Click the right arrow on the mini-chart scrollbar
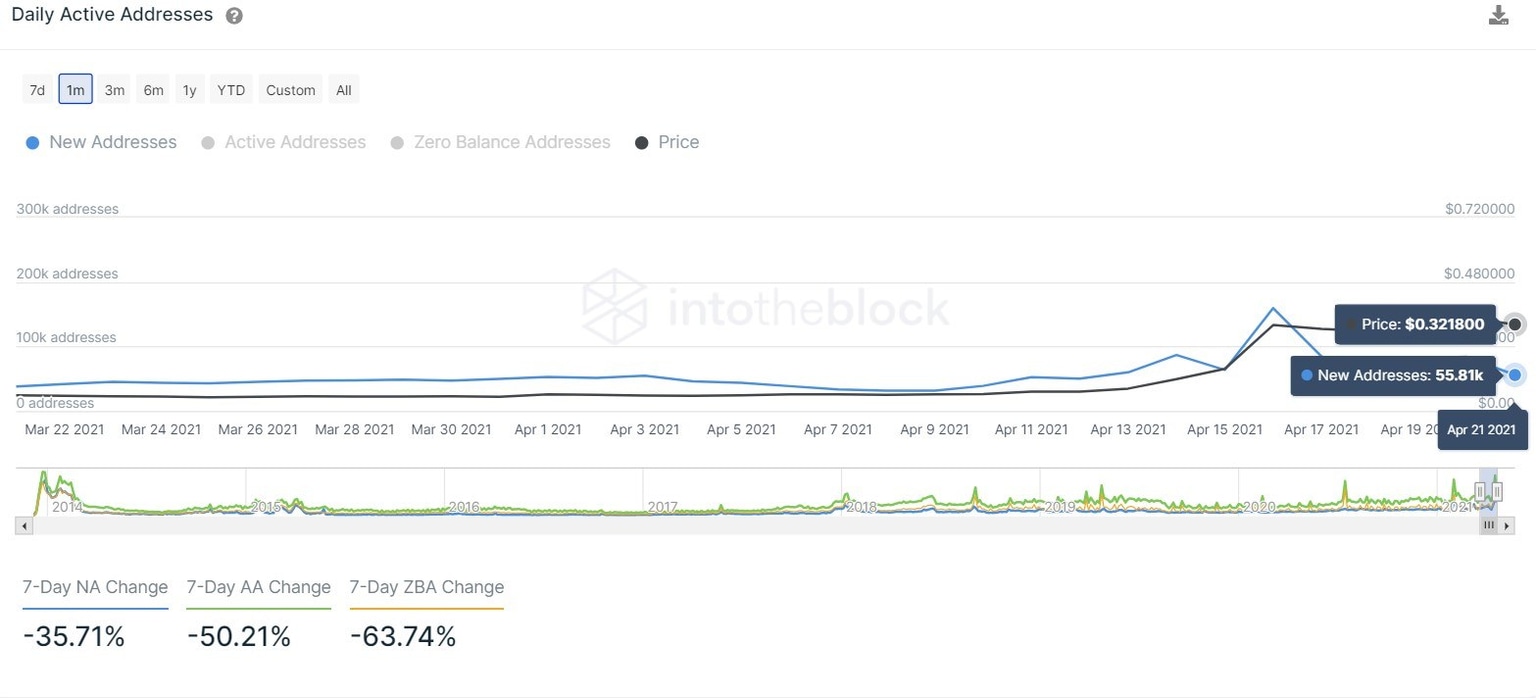This screenshot has height=698, width=1536. (x=1507, y=525)
